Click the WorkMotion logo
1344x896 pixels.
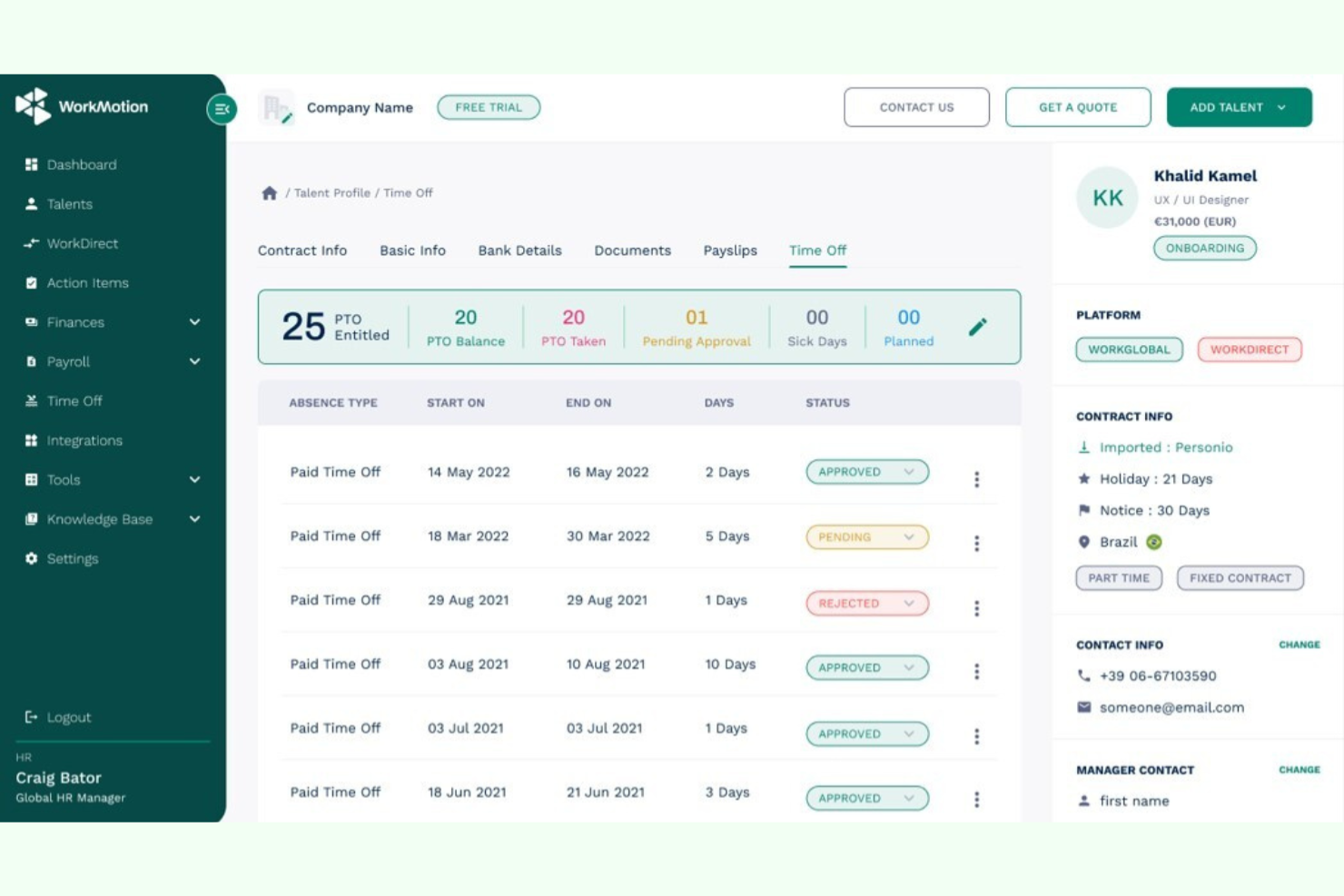82,106
